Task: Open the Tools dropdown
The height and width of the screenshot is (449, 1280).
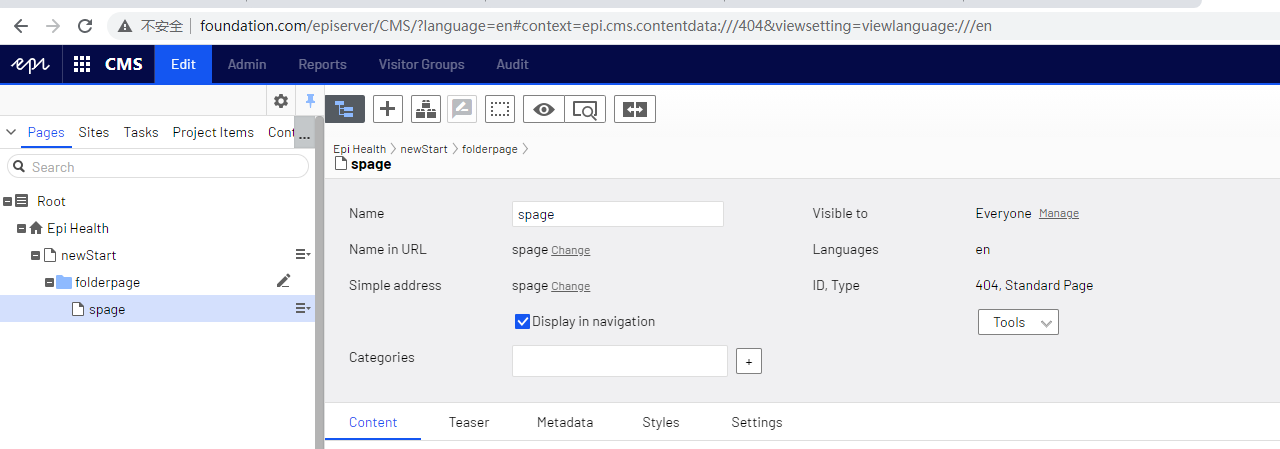Action: coord(1018,322)
